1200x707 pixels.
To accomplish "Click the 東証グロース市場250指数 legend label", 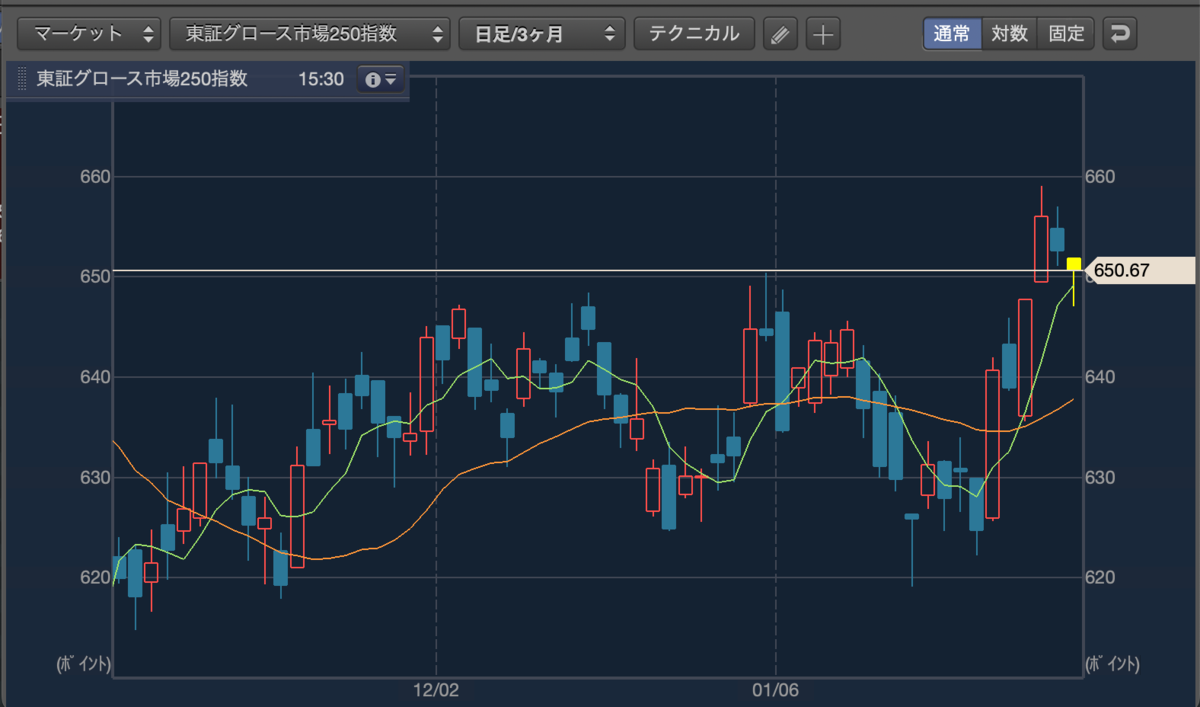I will [142, 79].
